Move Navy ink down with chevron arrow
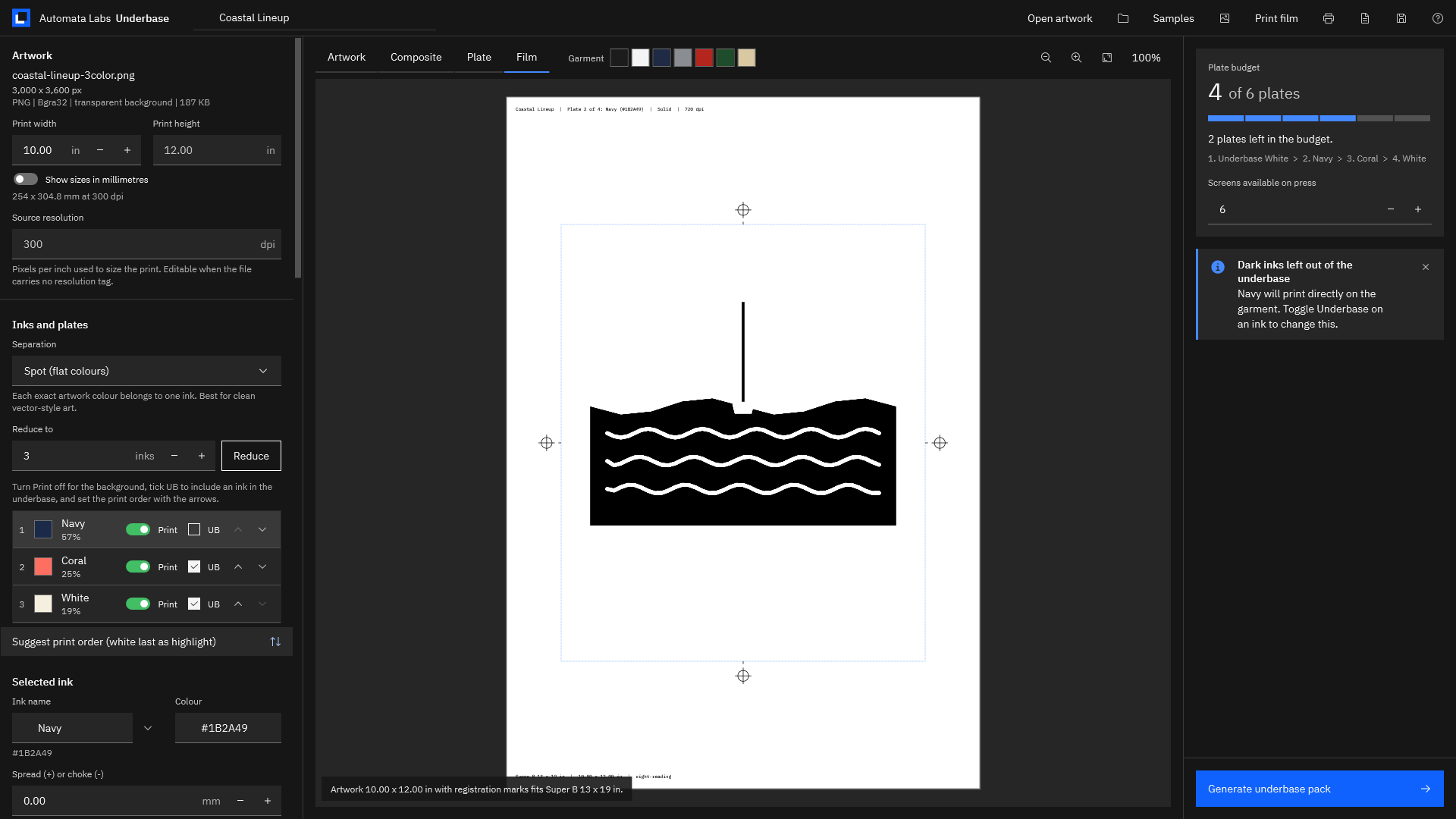 click(262, 529)
